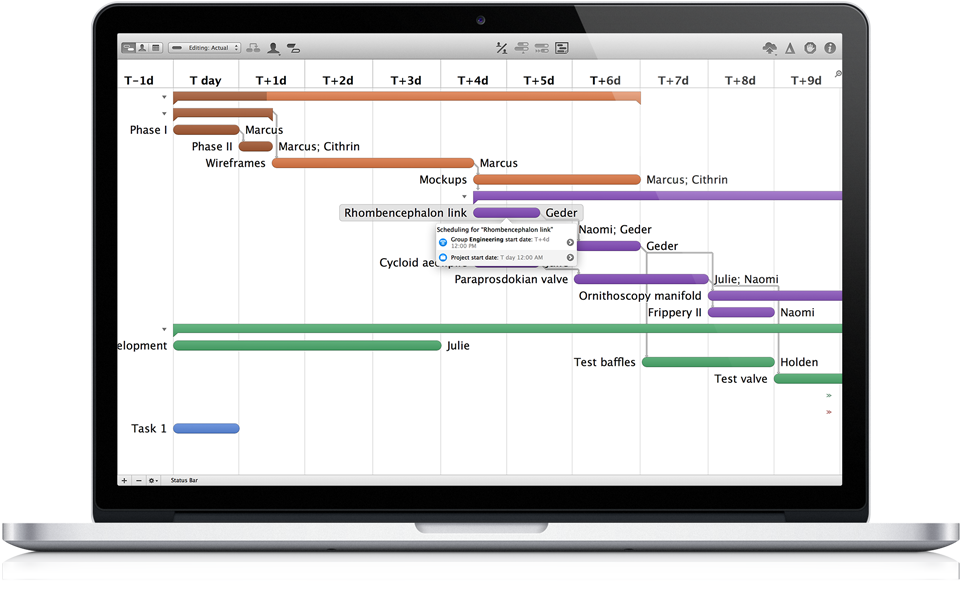960x590 pixels.
Task: Collapse the green development group triangle
Action: (164, 329)
